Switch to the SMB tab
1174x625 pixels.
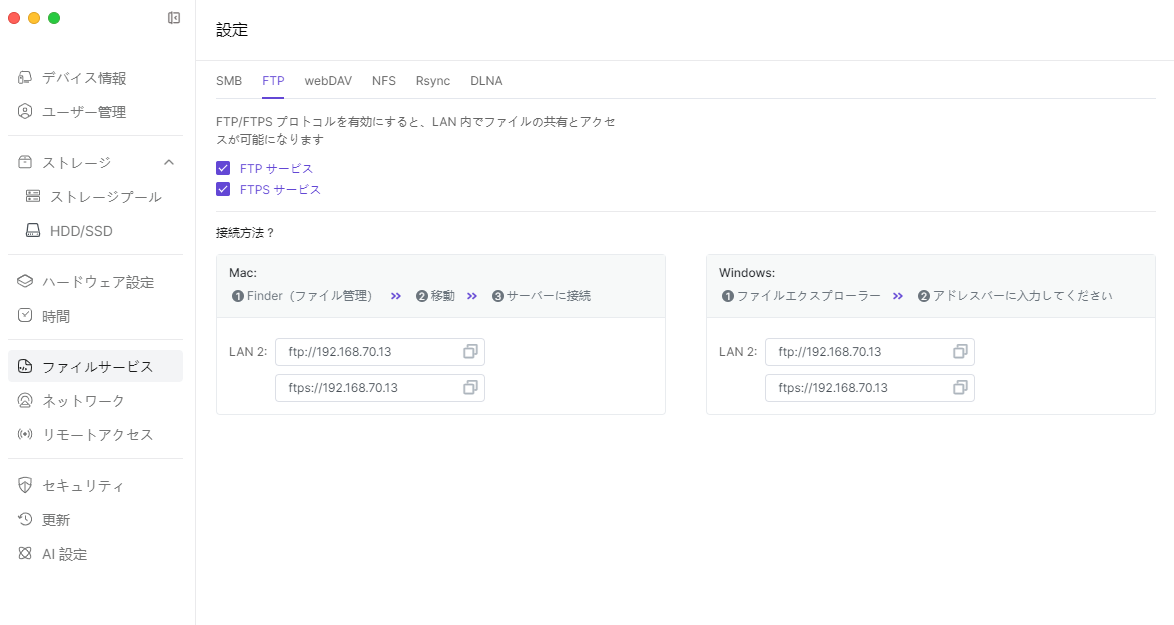pyautogui.click(x=229, y=80)
